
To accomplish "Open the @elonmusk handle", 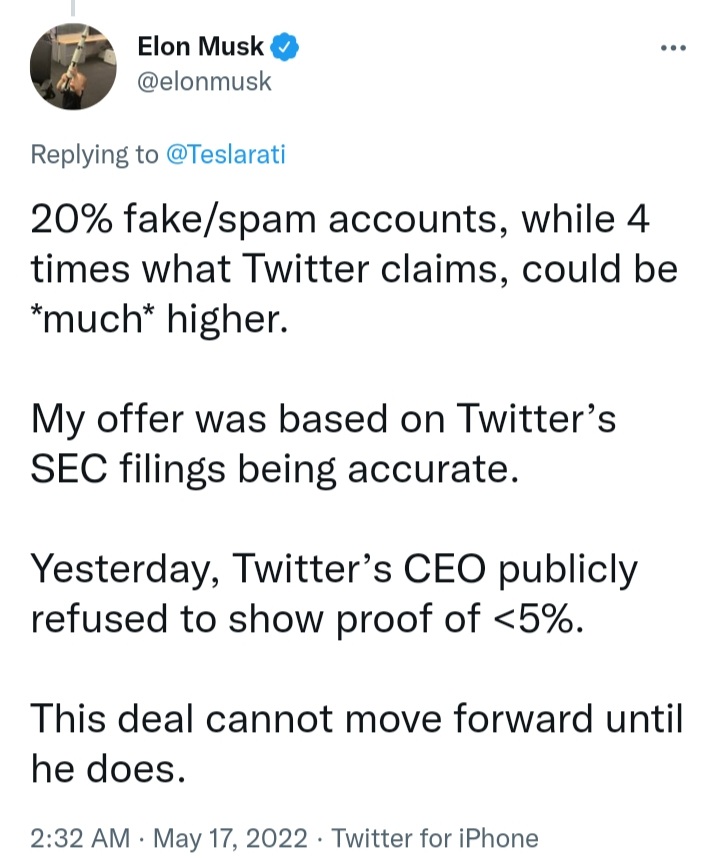I will coord(204,81).
